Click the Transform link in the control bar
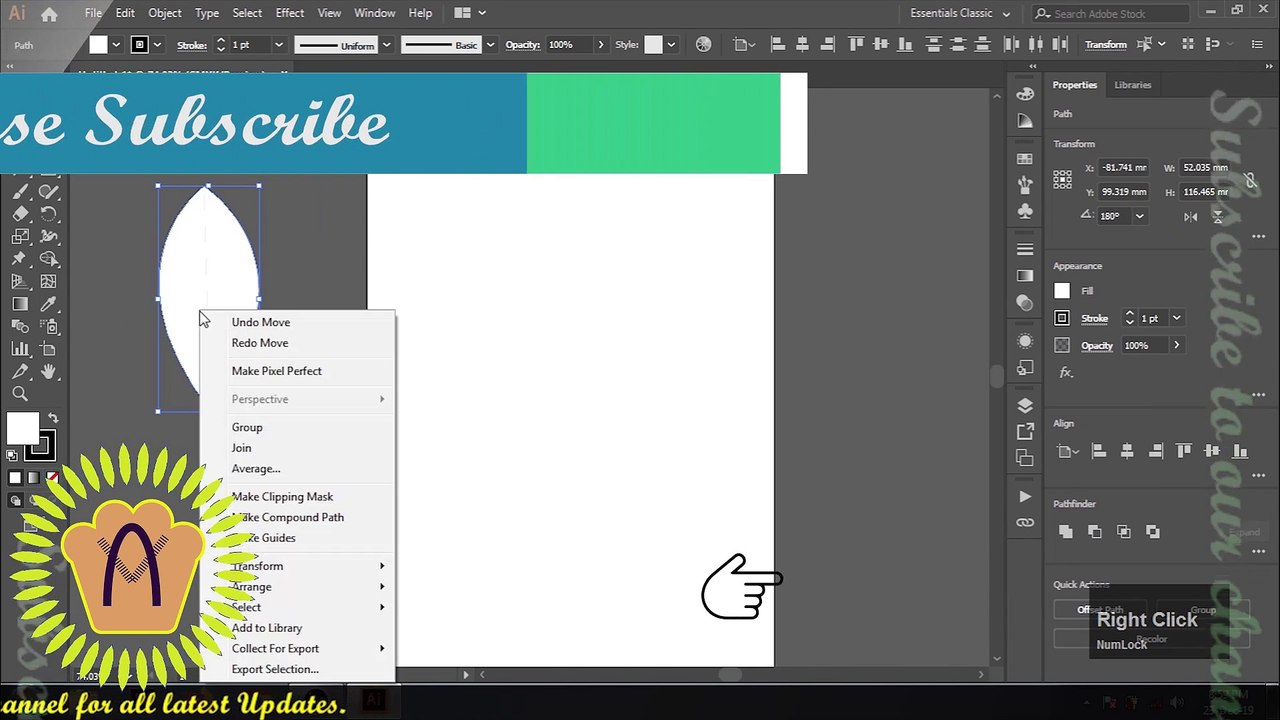The width and height of the screenshot is (1280, 720). [x=1105, y=45]
